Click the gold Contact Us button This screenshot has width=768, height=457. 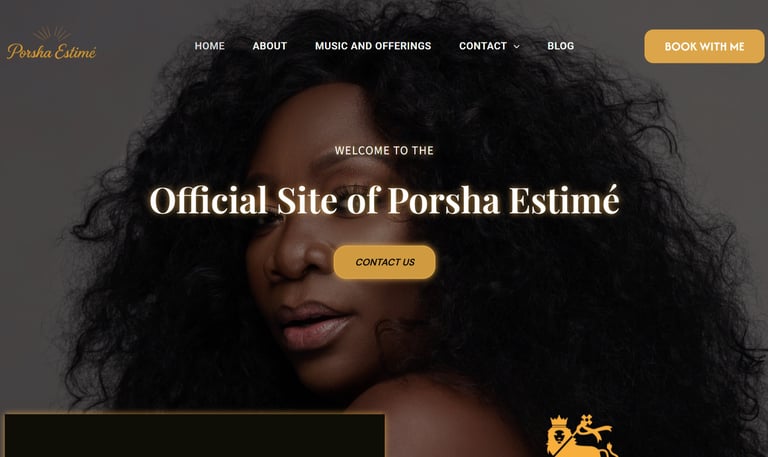click(384, 262)
